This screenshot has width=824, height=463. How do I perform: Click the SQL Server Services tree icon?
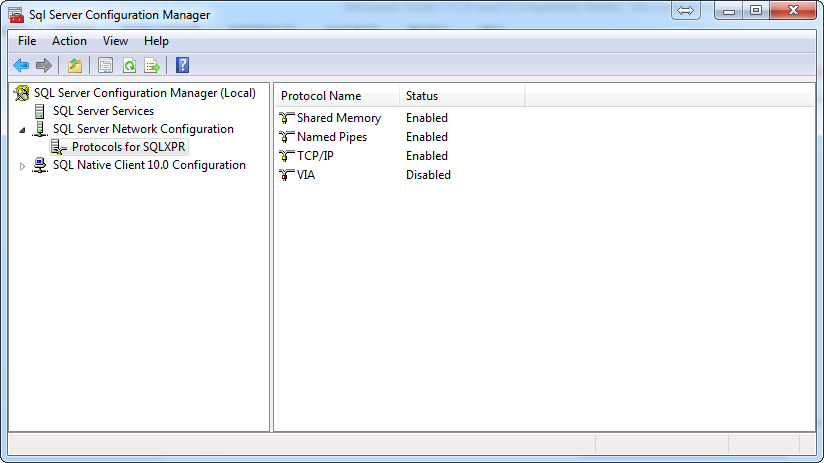coord(39,111)
